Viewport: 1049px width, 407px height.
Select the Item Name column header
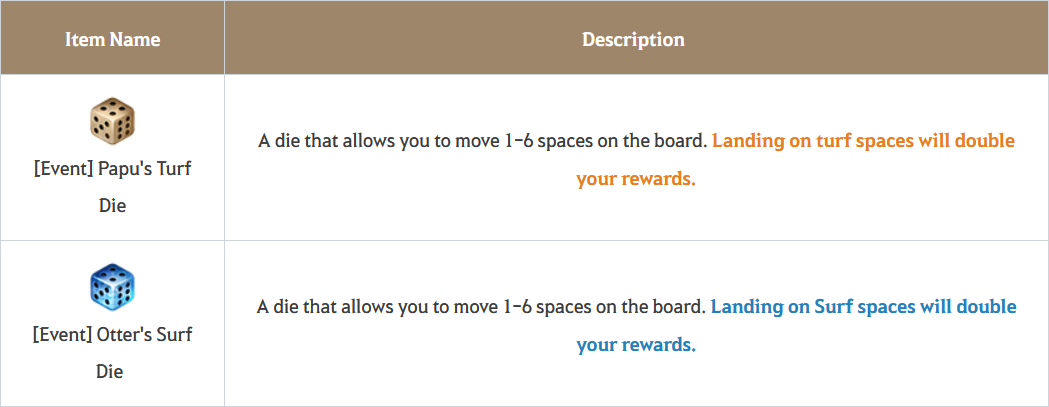tap(112, 39)
